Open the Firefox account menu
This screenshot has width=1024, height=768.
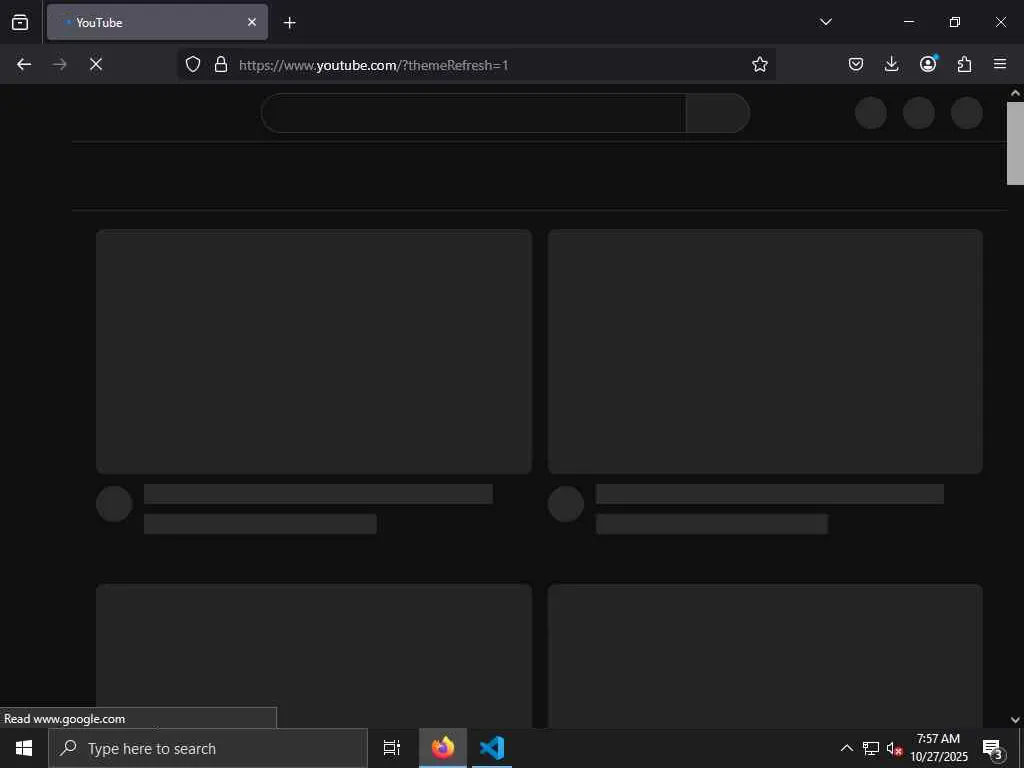tap(928, 64)
